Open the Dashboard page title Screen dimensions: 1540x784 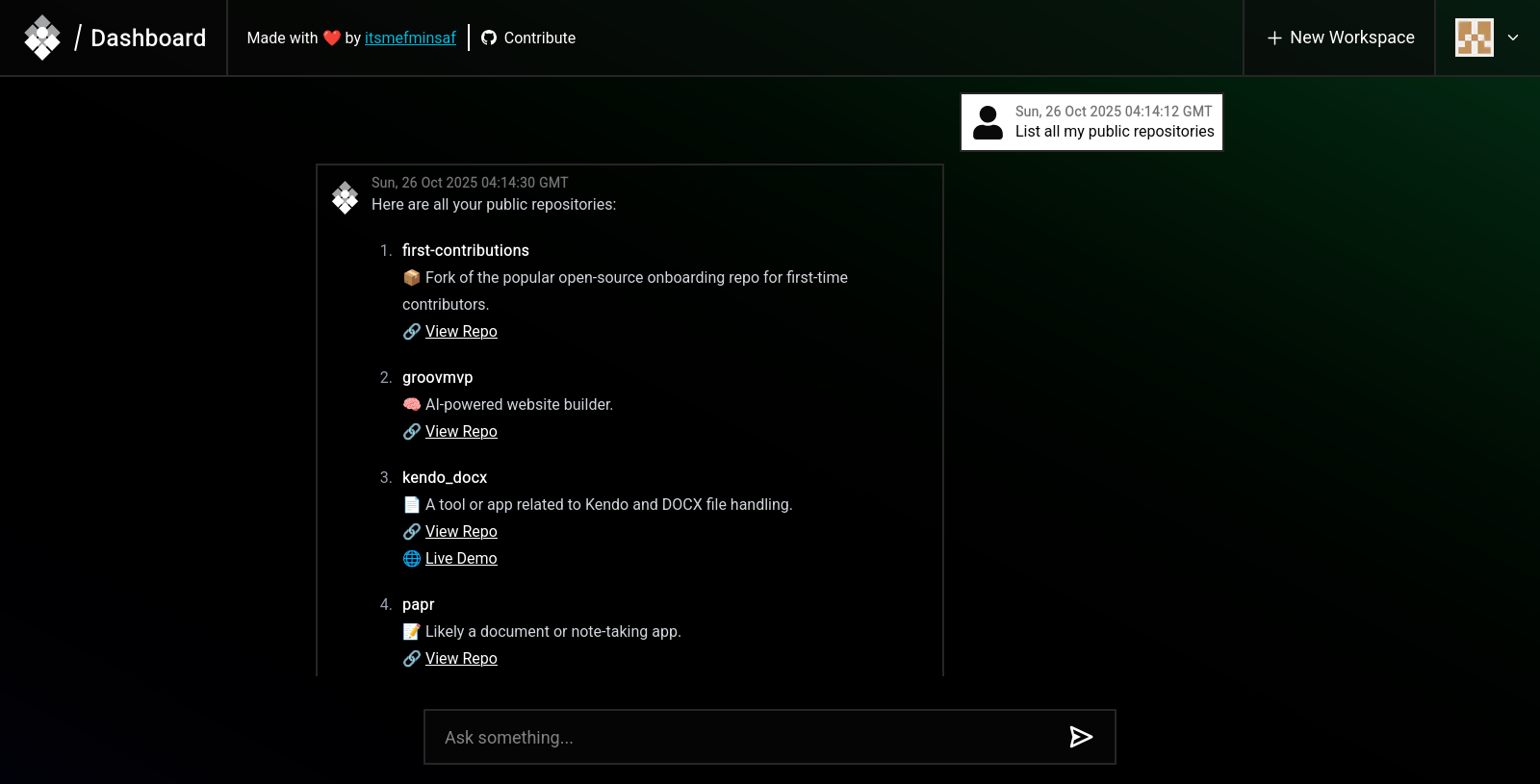[148, 38]
